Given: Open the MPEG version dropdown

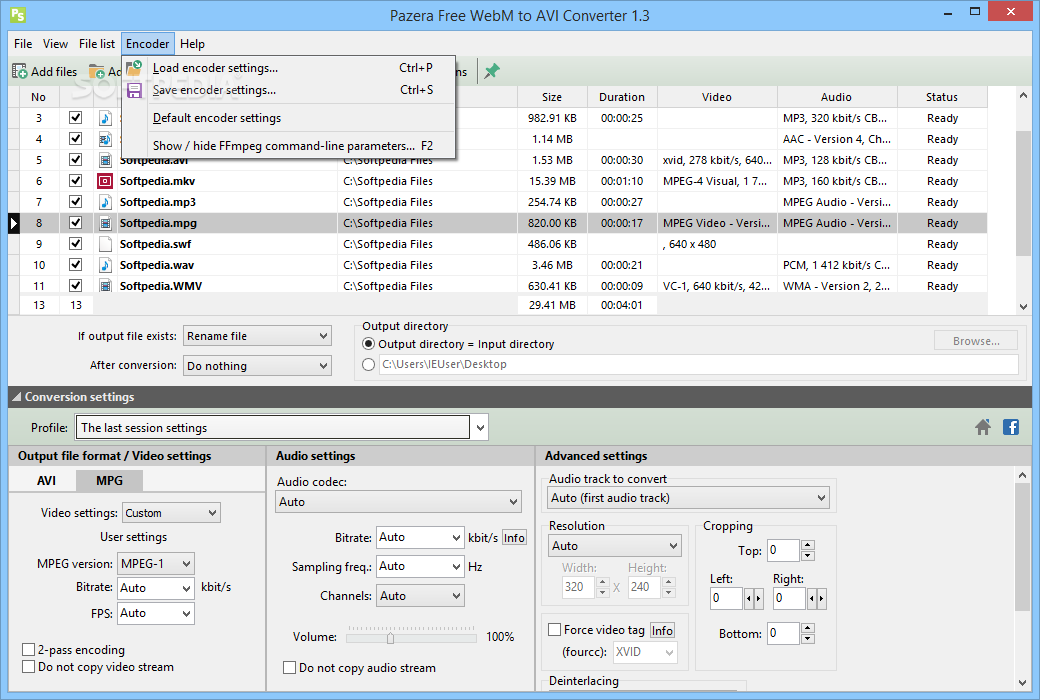Looking at the screenshot, I should 156,564.
